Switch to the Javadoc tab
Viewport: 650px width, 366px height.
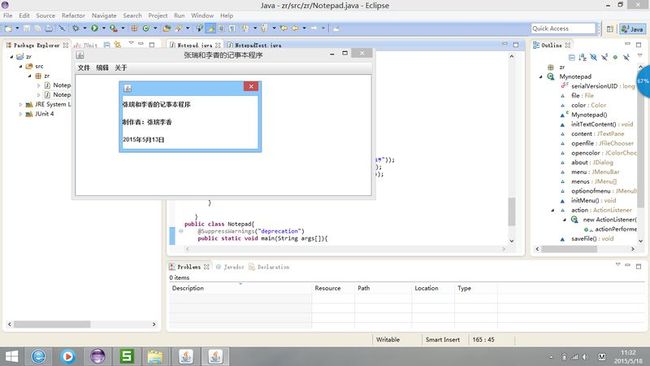tap(230, 267)
